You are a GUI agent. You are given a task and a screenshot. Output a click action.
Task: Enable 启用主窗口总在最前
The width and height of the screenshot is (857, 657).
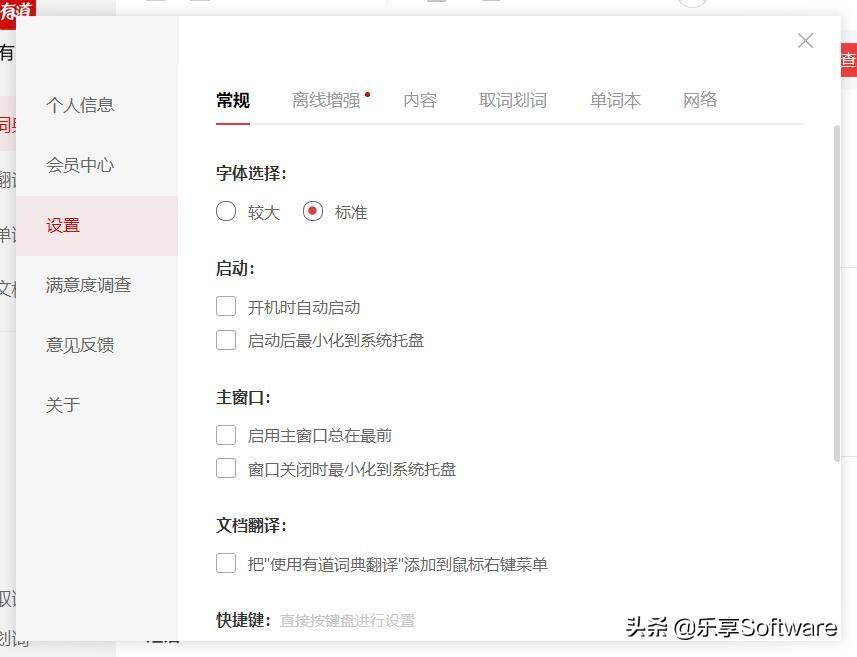[226, 435]
